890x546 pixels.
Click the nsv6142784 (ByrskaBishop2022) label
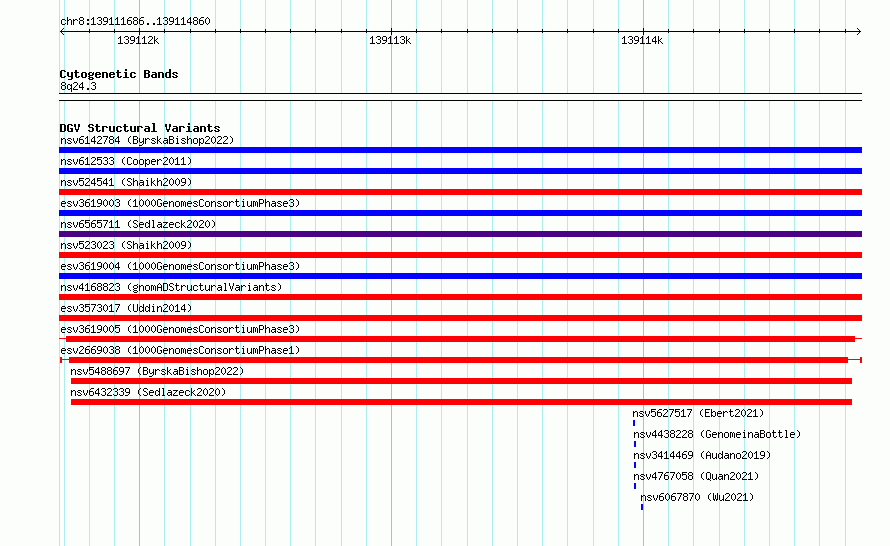pos(147,140)
